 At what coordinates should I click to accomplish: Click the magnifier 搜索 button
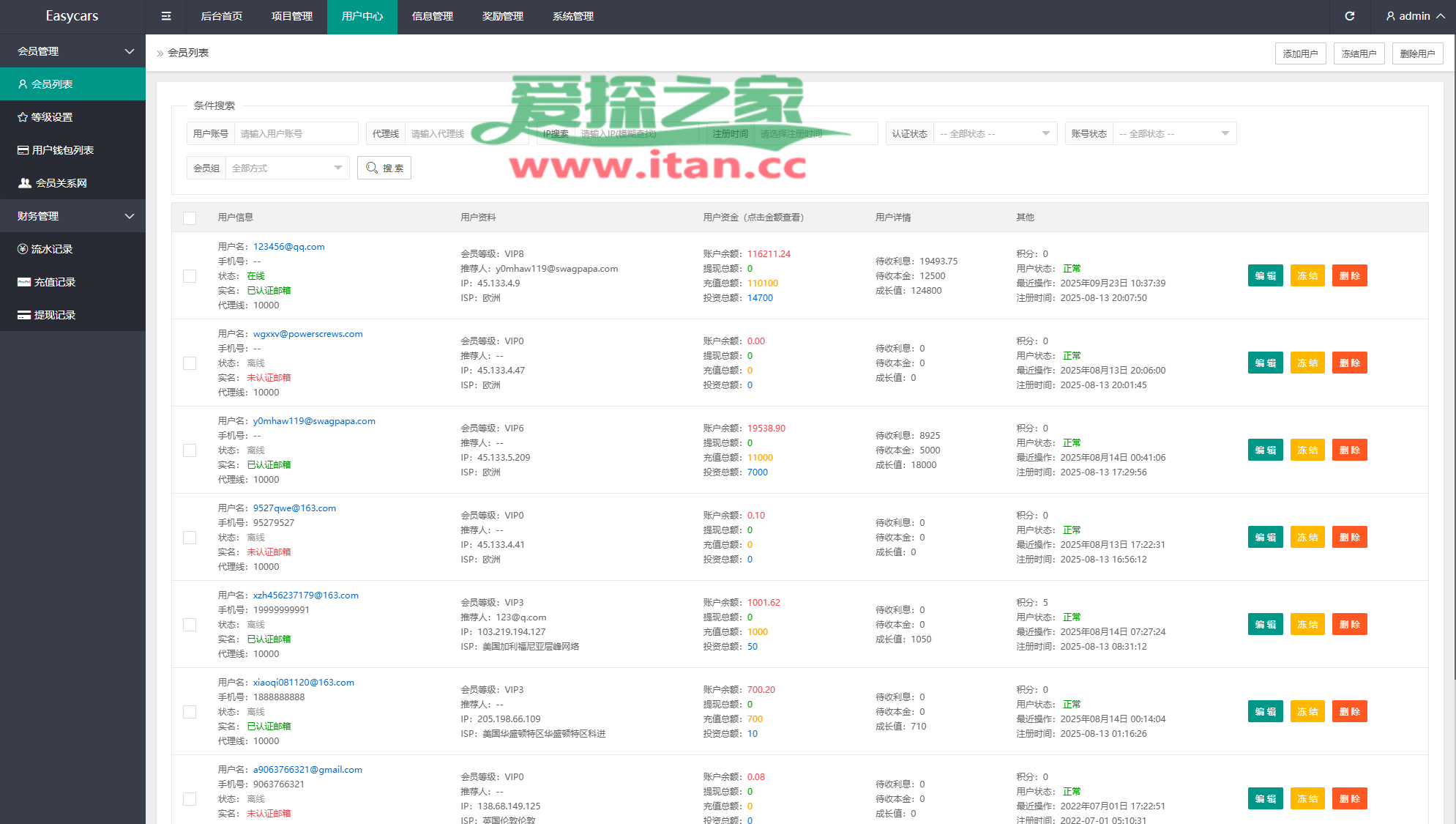coord(384,168)
